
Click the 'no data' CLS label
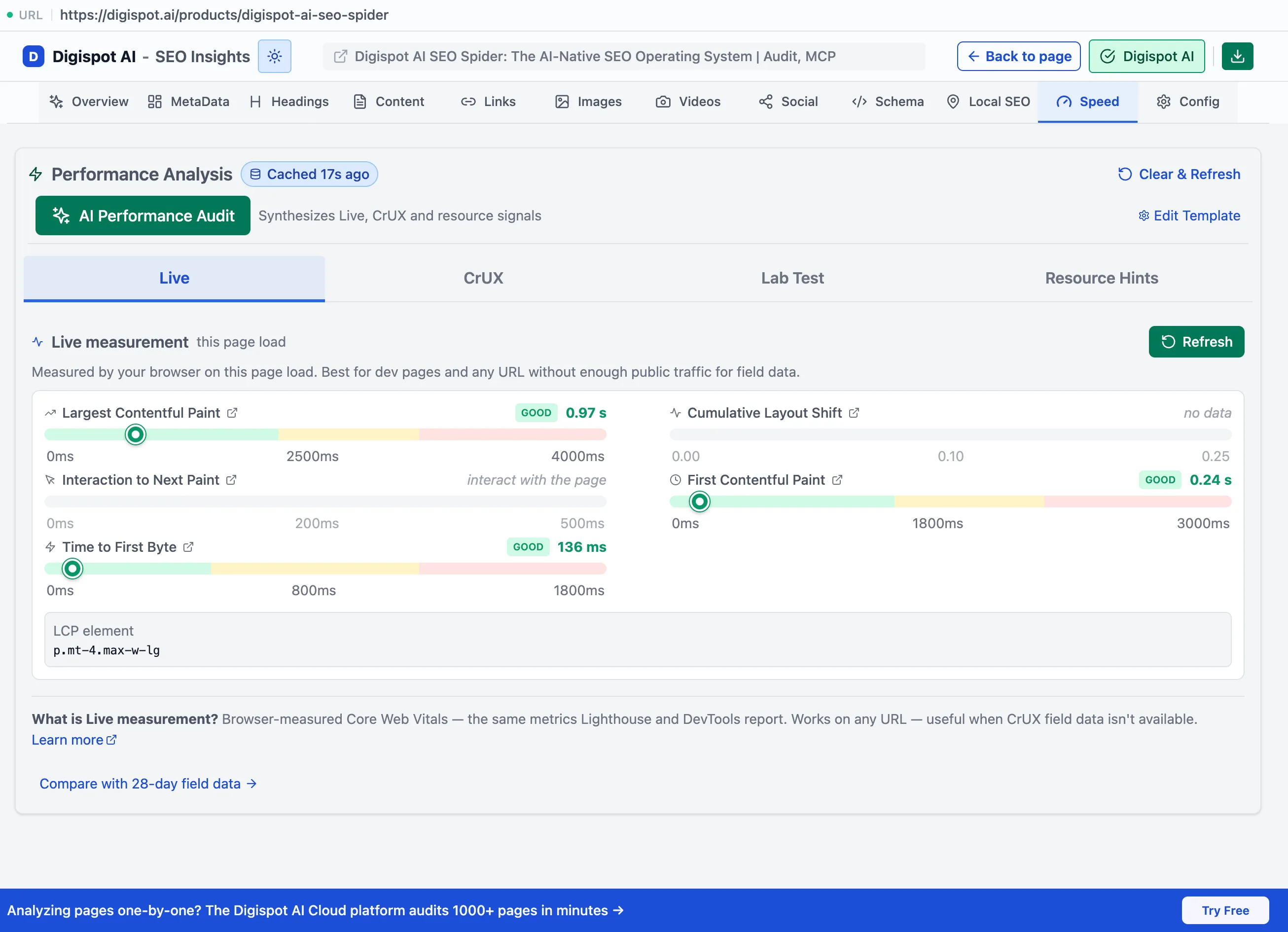coord(1207,413)
